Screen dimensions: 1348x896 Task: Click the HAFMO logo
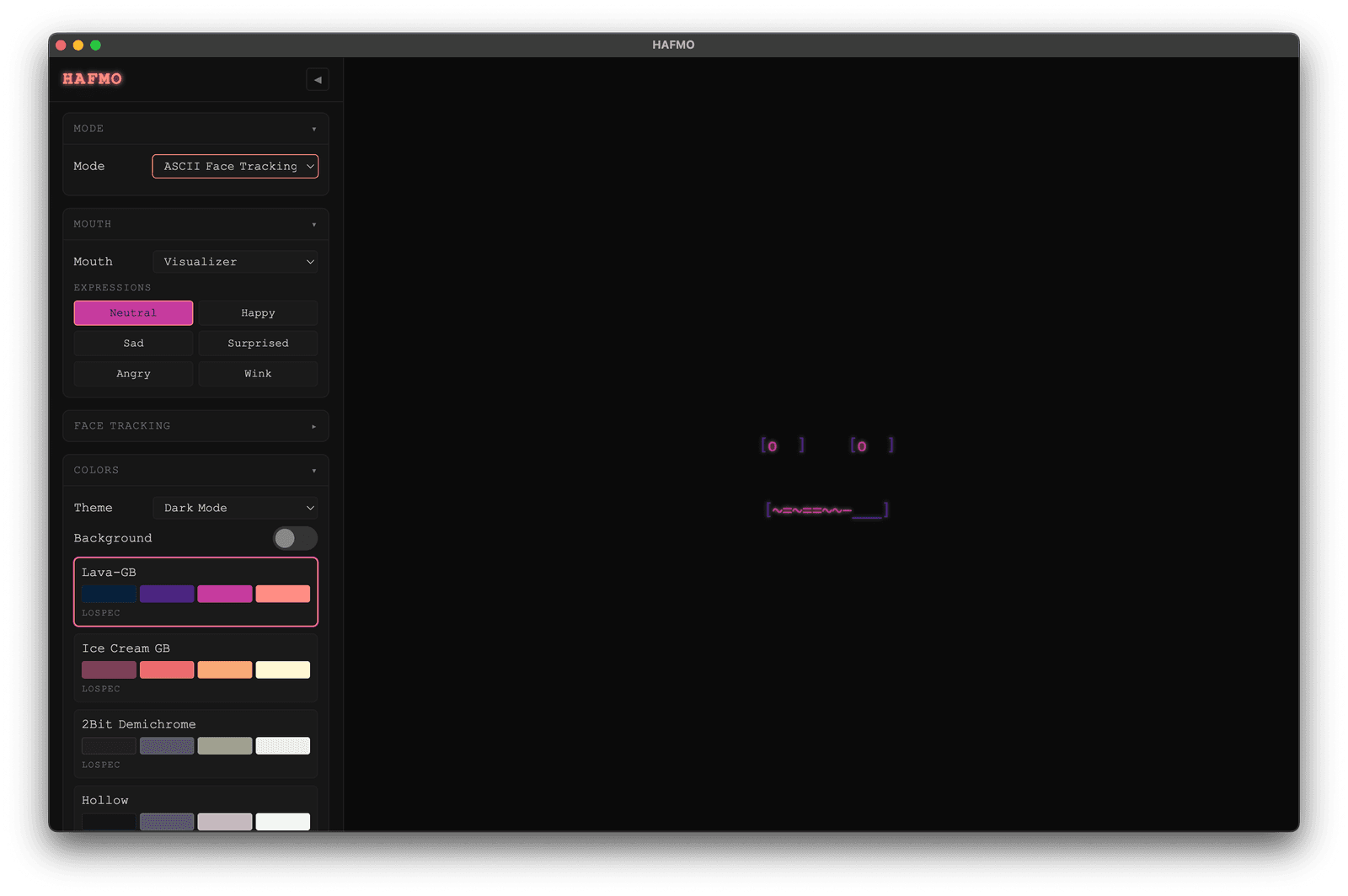point(93,79)
